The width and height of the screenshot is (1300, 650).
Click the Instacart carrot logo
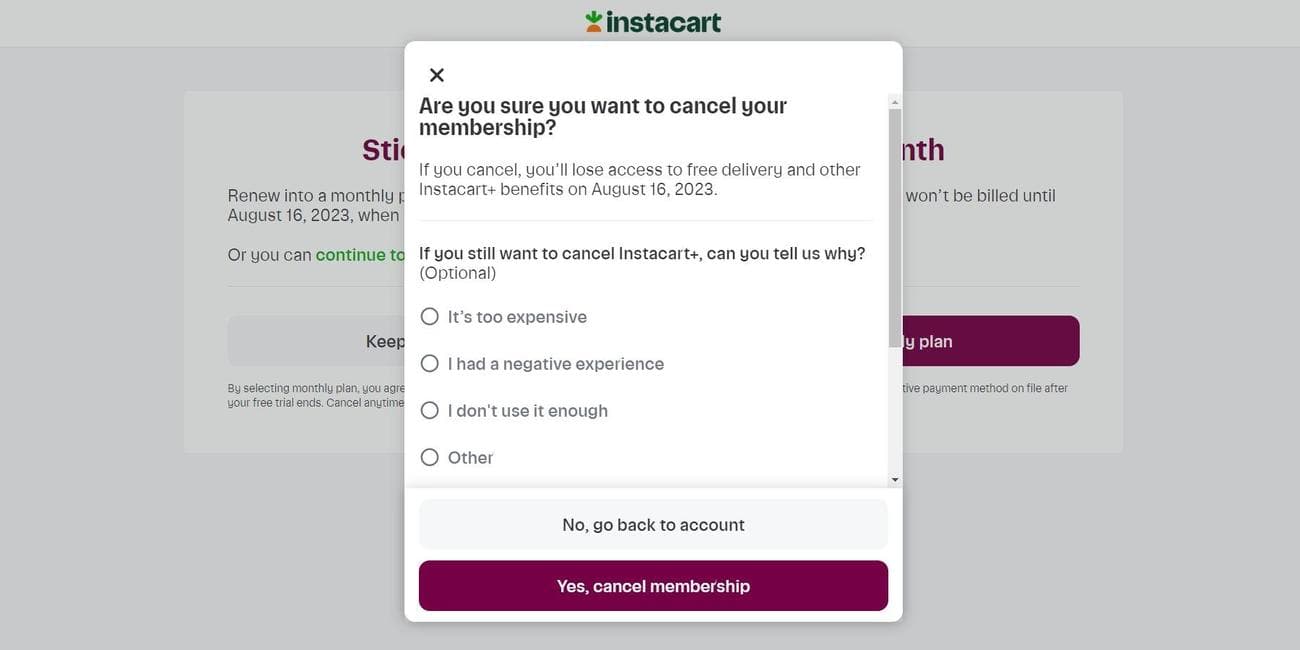click(594, 19)
